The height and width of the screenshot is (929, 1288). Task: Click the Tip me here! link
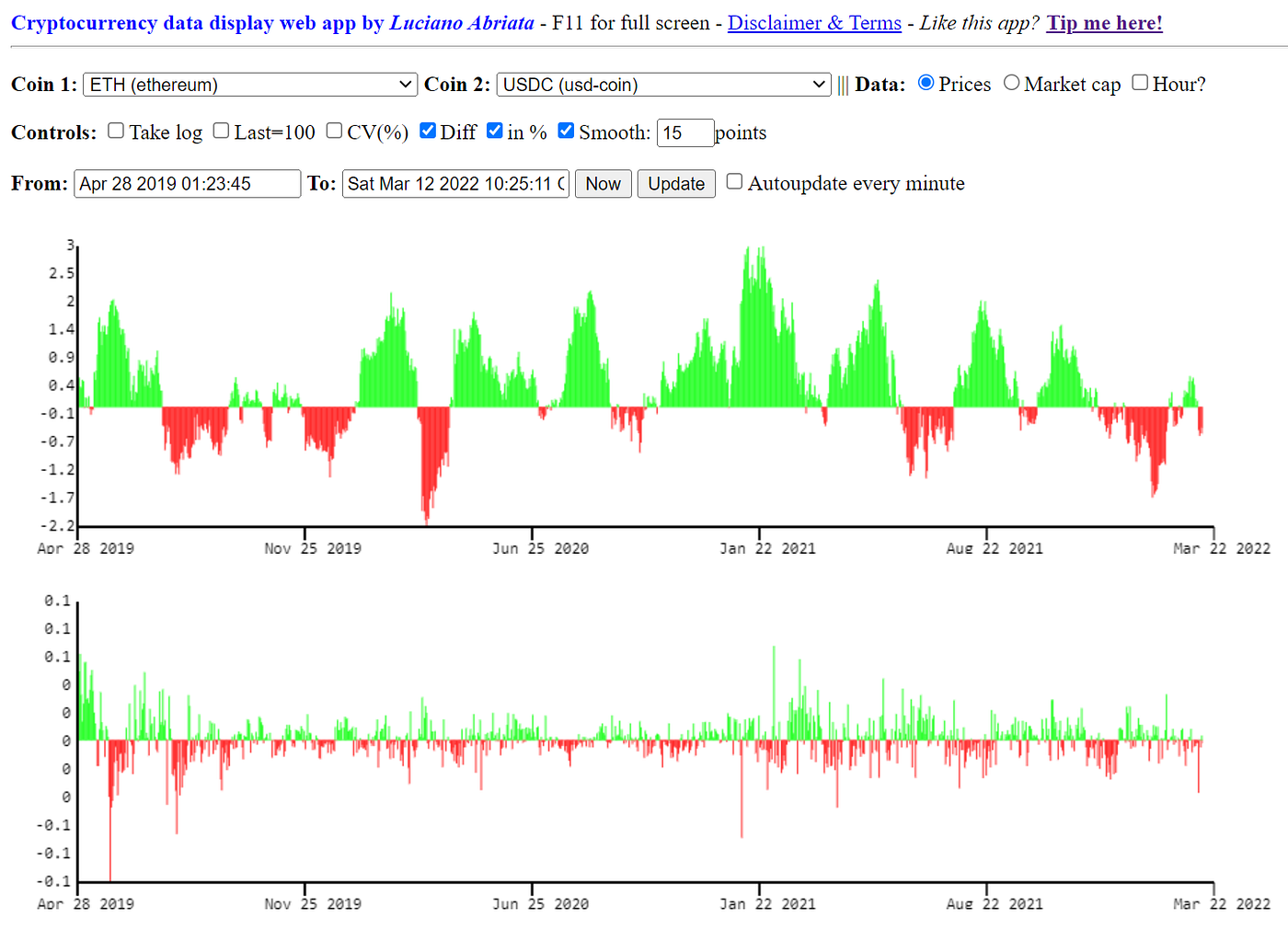pos(1104,23)
